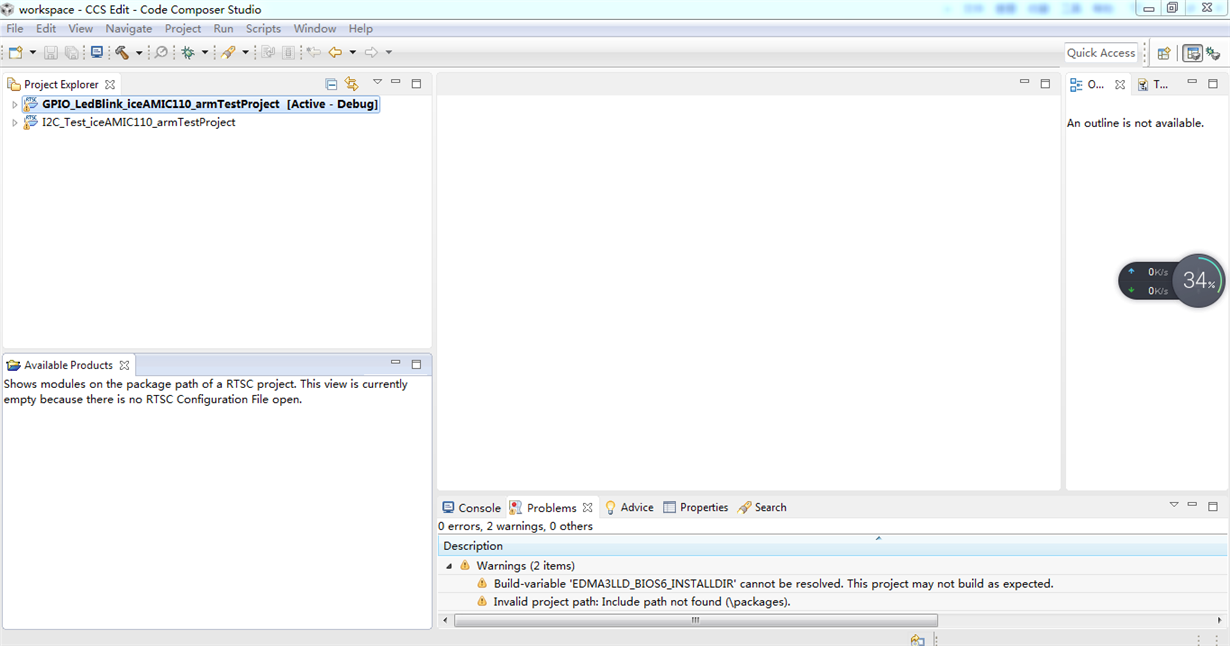
Task: Close the Outline tab
Action: click(x=1120, y=85)
